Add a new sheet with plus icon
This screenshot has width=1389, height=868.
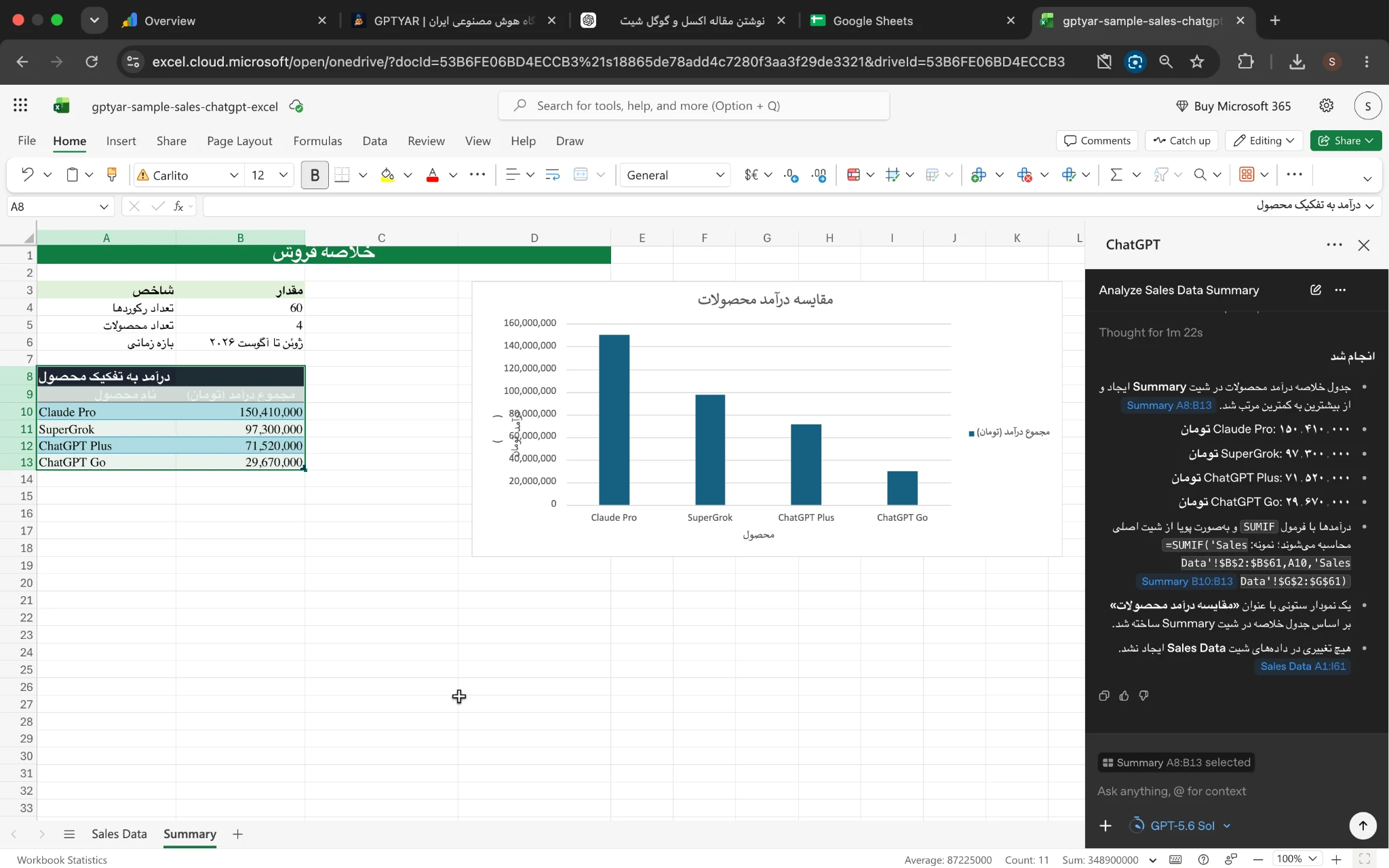(x=237, y=834)
